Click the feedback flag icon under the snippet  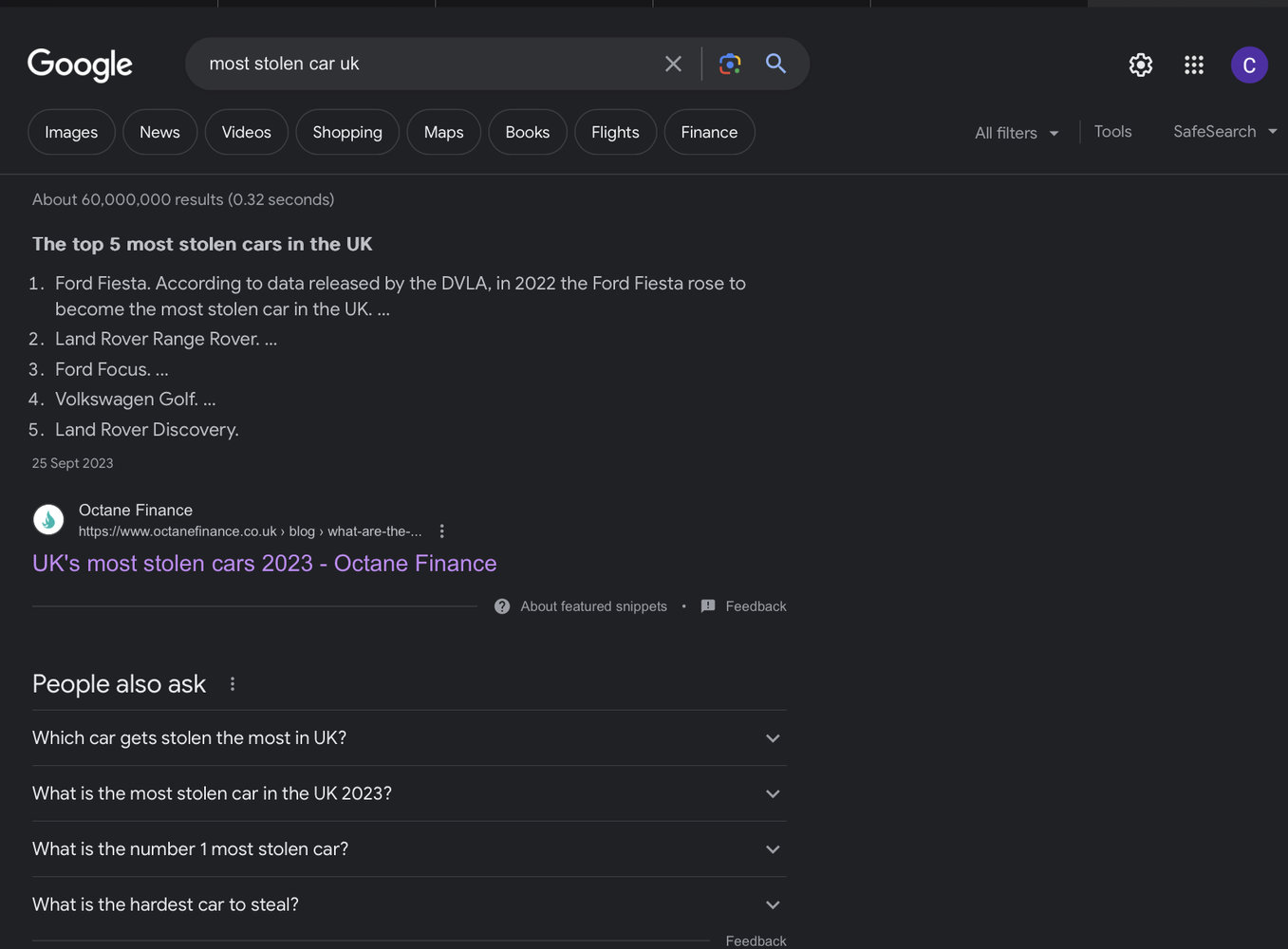pyautogui.click(x=708, y=605)
